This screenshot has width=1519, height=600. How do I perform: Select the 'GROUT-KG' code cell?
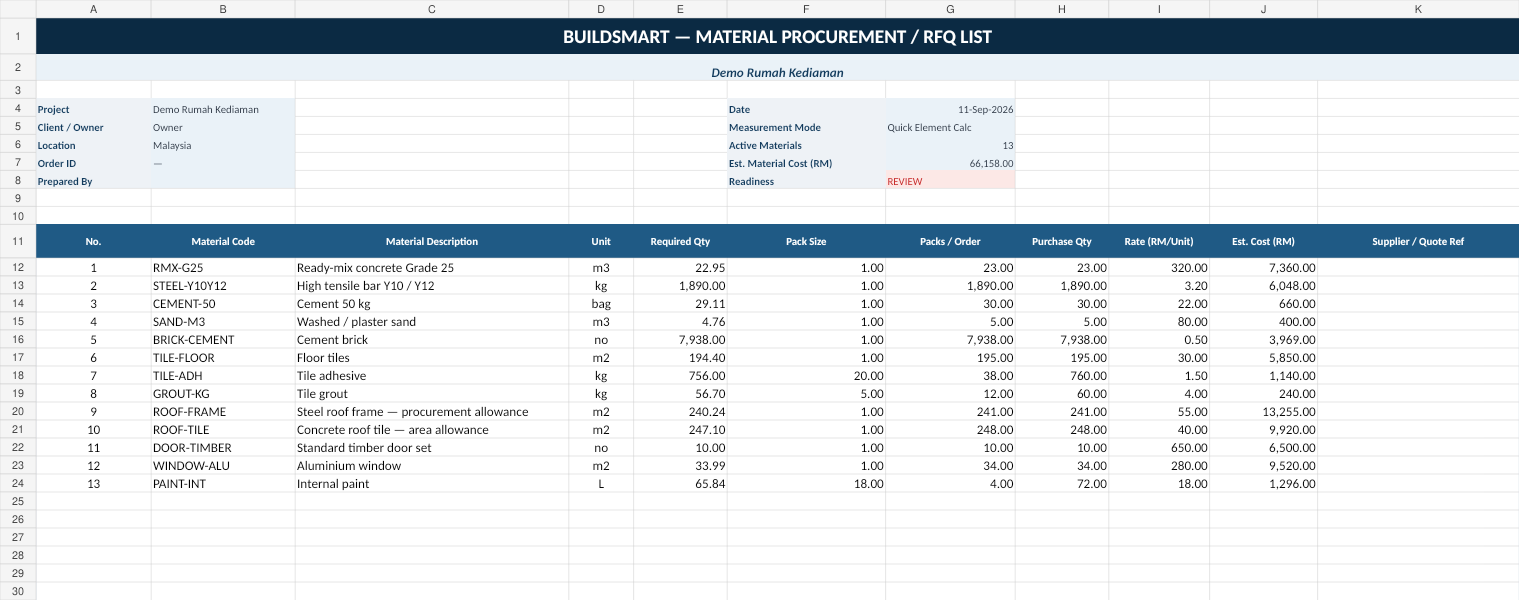[223, 394]
